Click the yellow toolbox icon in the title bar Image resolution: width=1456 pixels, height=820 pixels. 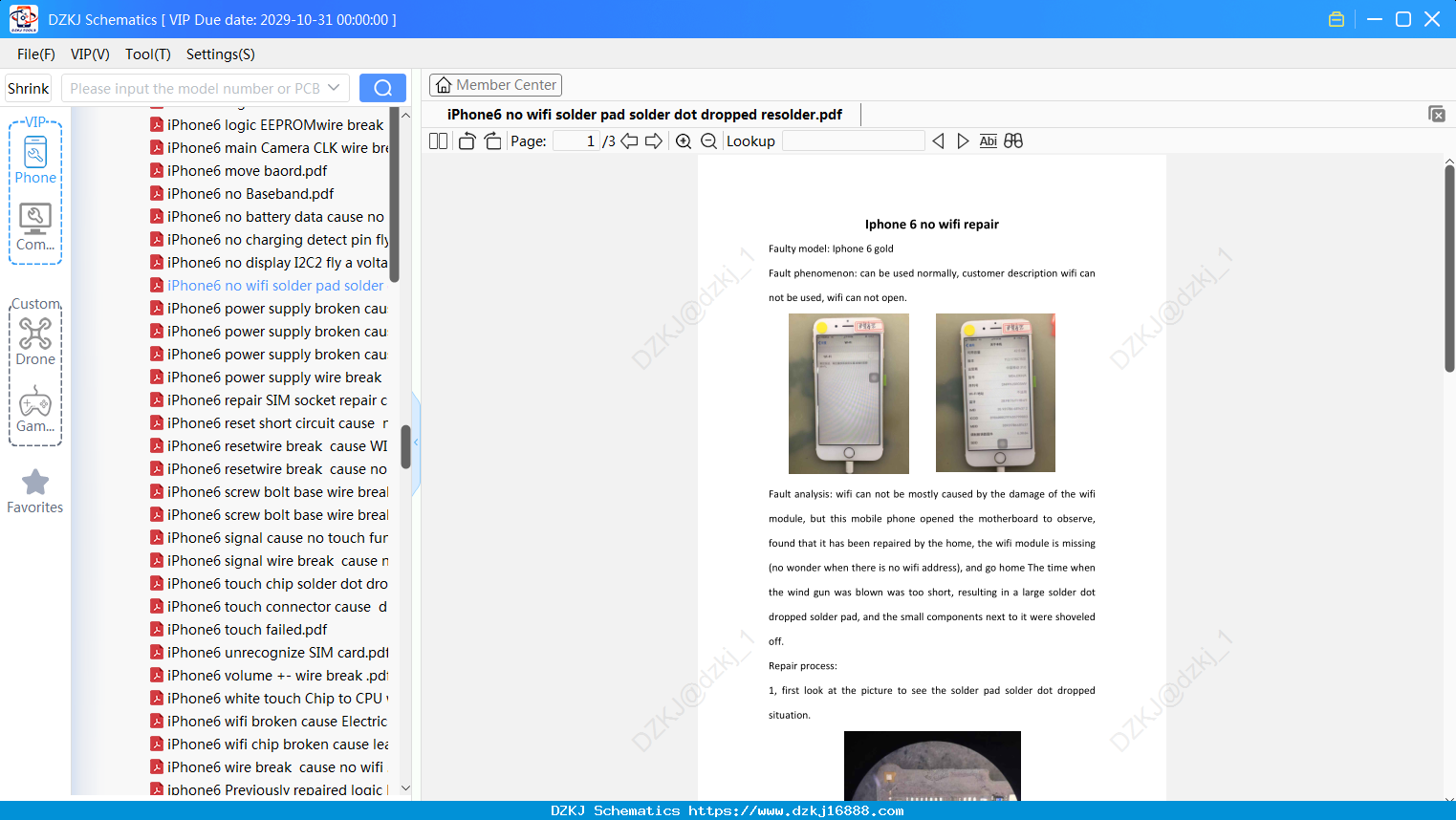(1336, 19)
